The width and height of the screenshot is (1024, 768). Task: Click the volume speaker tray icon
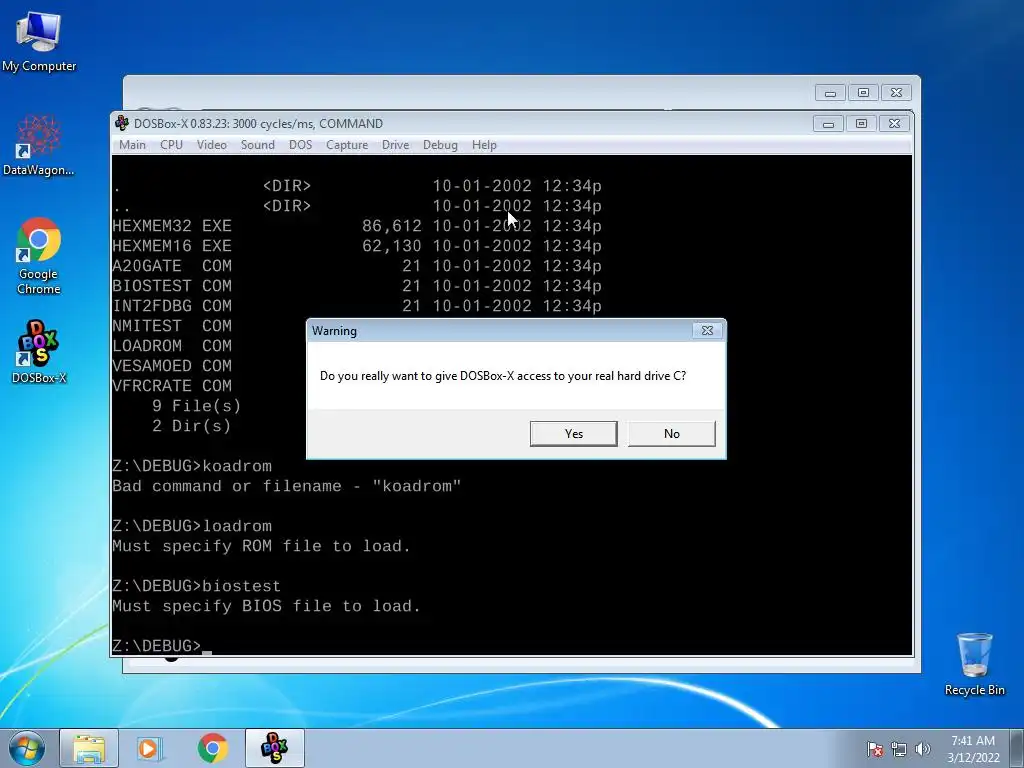point(922,749)
